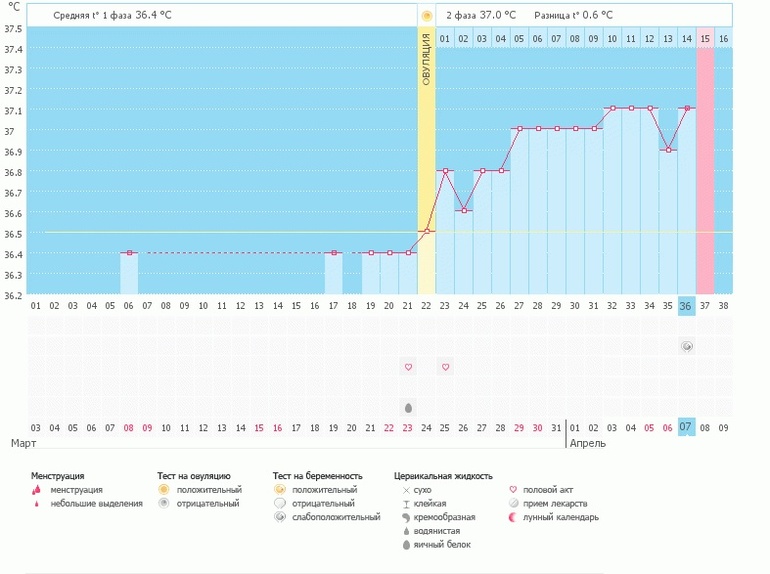Click the heart icon under cycle day 23

tap(446, 367)
